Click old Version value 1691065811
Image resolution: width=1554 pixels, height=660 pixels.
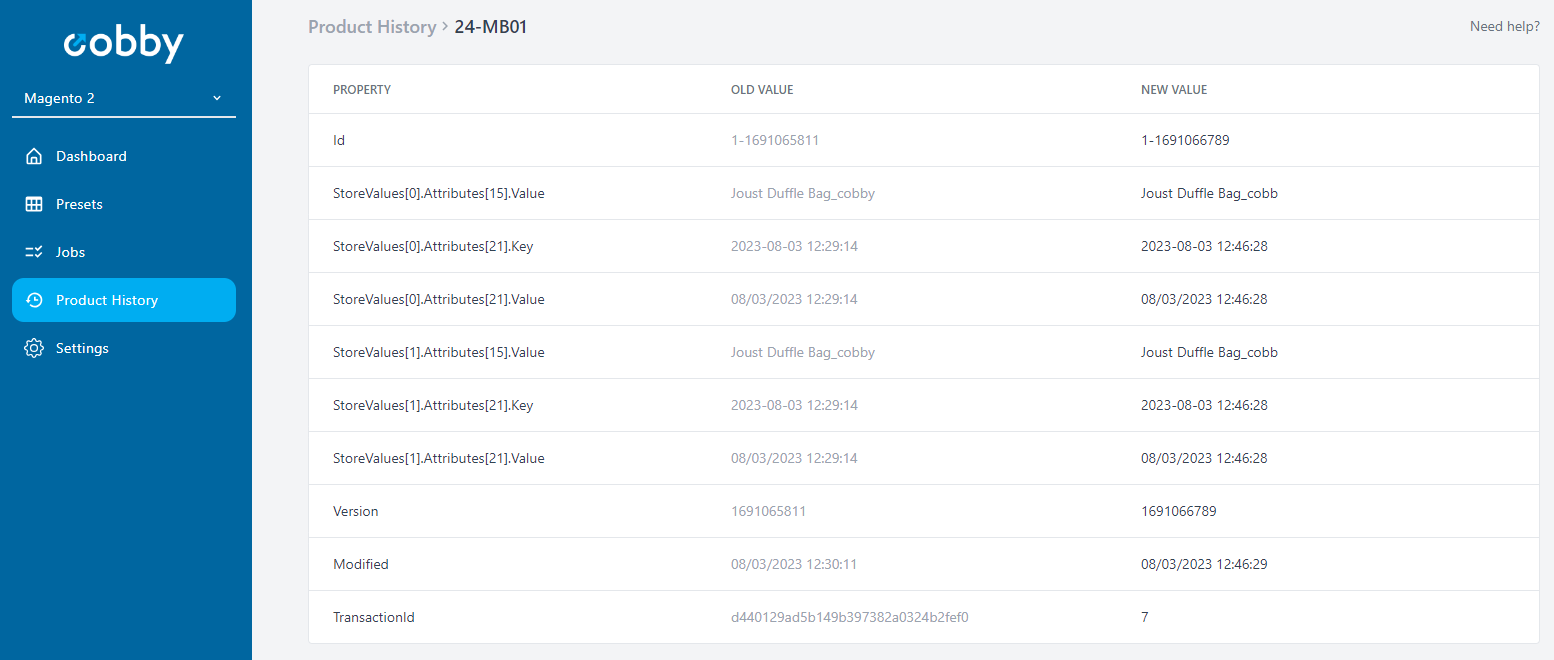click(769, 512)
